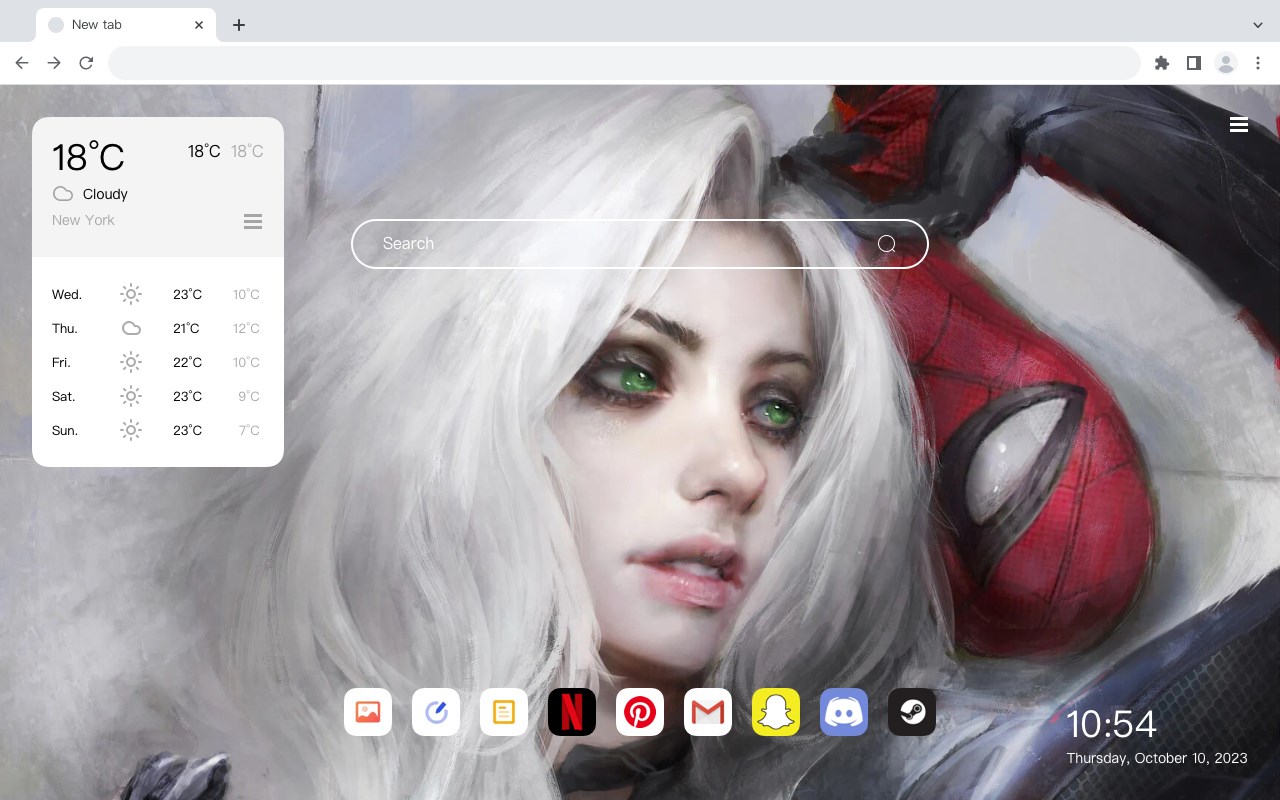The image size is (1280, 800).
Task: Select the New tab tab
Action: (x=126, y=25)
